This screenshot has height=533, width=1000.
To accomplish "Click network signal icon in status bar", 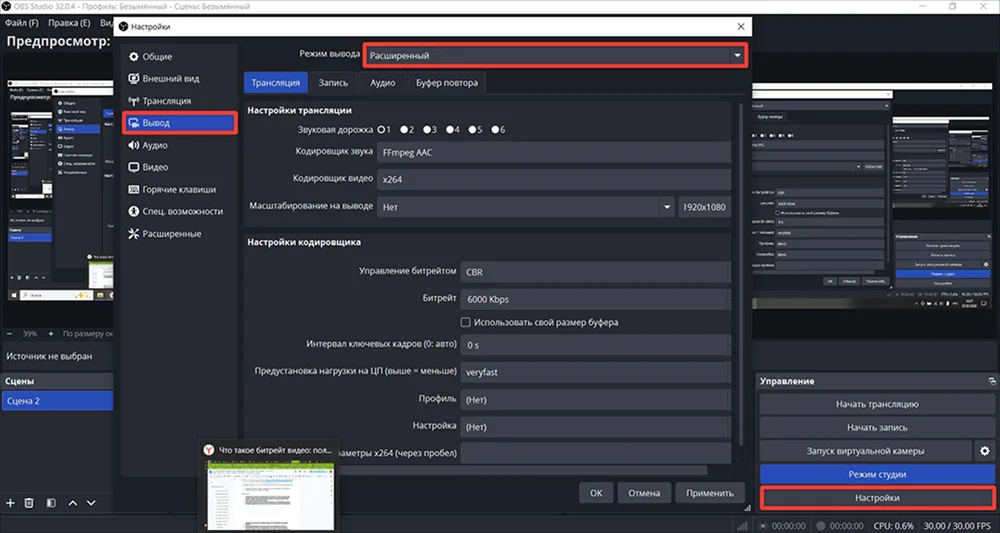I will [x=742, y=527].
